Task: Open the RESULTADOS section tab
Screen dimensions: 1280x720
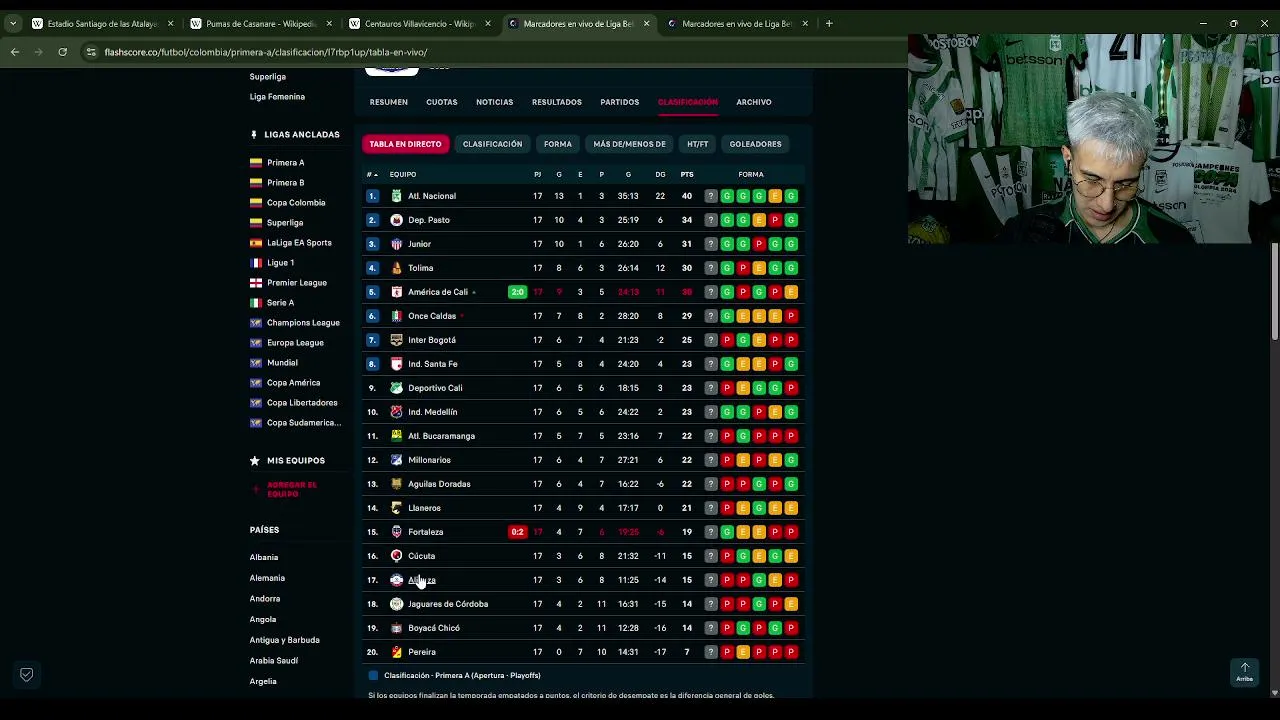Action: tap(557, 102)
